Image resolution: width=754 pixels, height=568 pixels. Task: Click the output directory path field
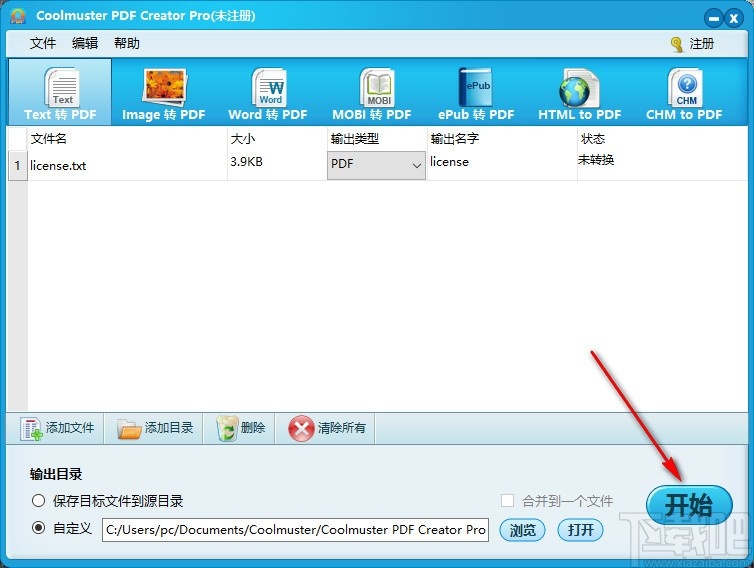click(295, 530)
